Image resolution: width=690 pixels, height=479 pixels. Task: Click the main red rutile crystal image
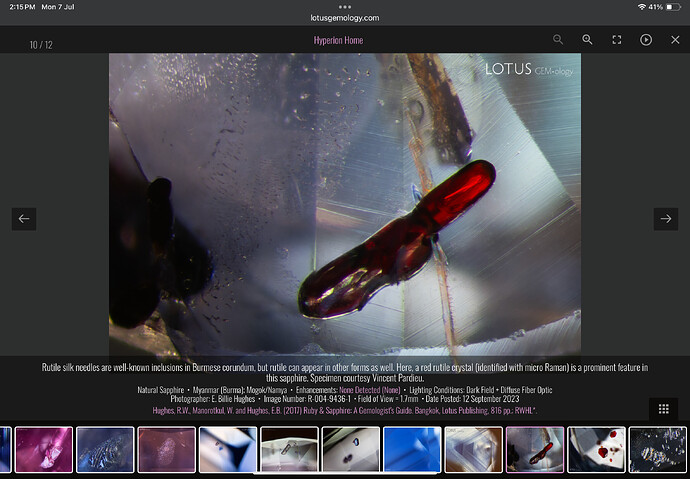[345, 205]
